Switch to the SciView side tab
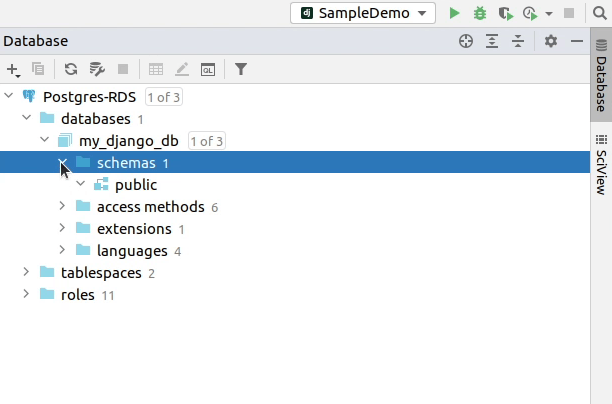The height and width of the screenshot is (404, 612). (x=600, y=162)
